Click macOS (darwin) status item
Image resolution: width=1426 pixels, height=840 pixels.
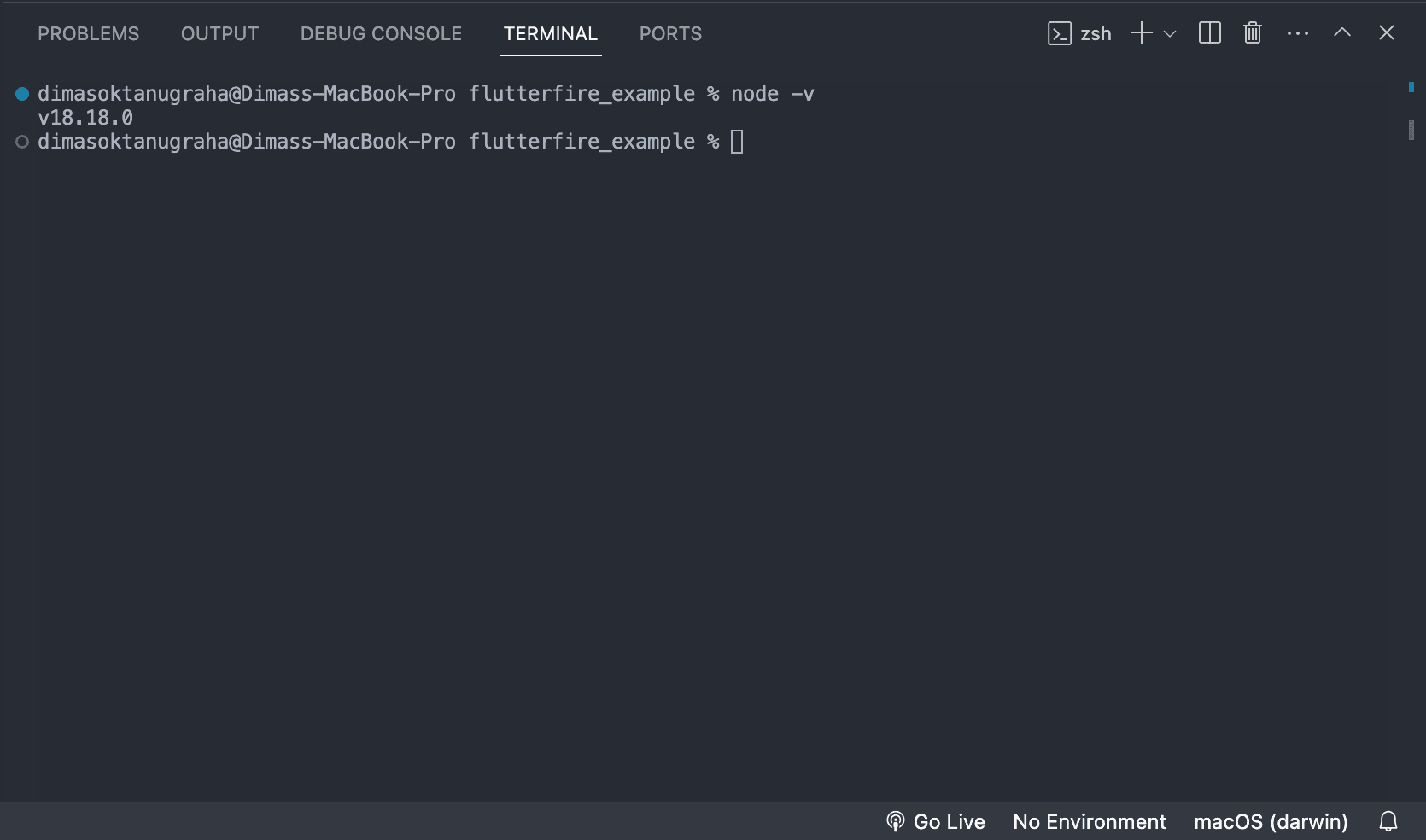click(x=1271, y=821)
